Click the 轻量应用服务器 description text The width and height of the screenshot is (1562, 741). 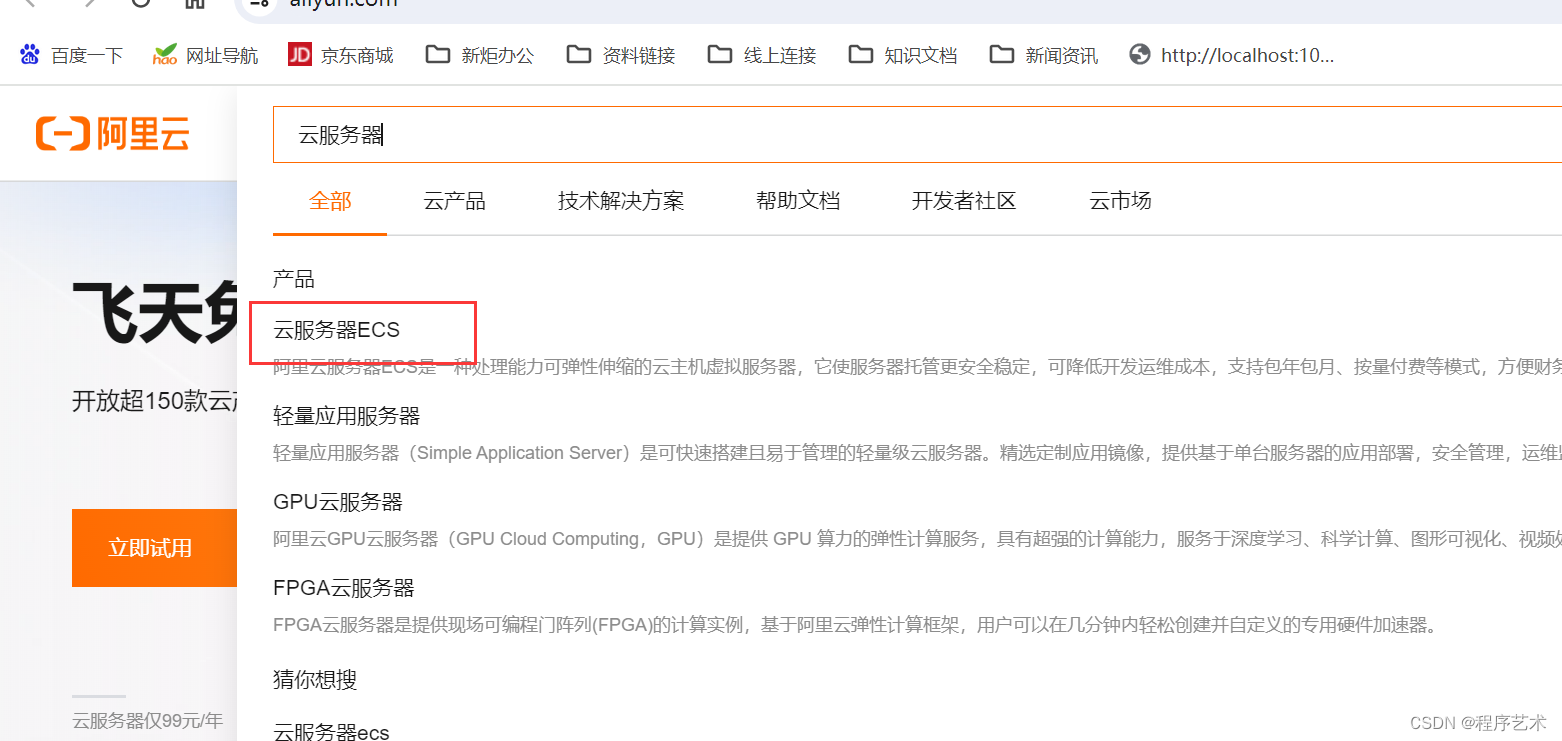[x=917, y=453]
